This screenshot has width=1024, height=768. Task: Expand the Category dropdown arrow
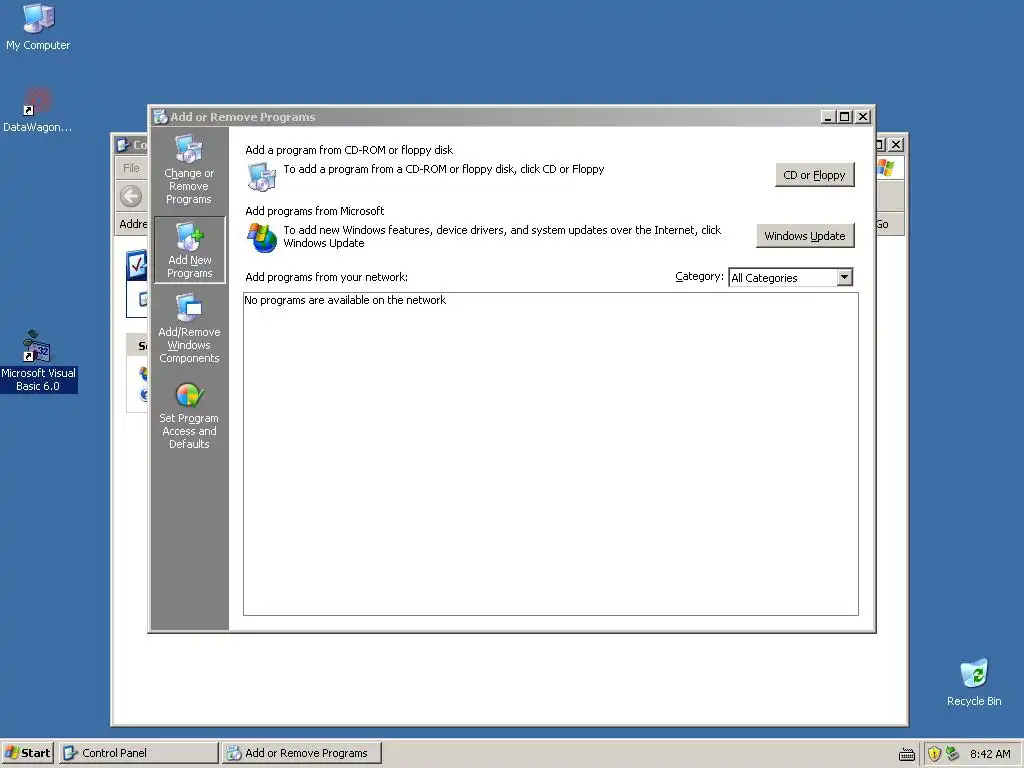coord(844,278)
